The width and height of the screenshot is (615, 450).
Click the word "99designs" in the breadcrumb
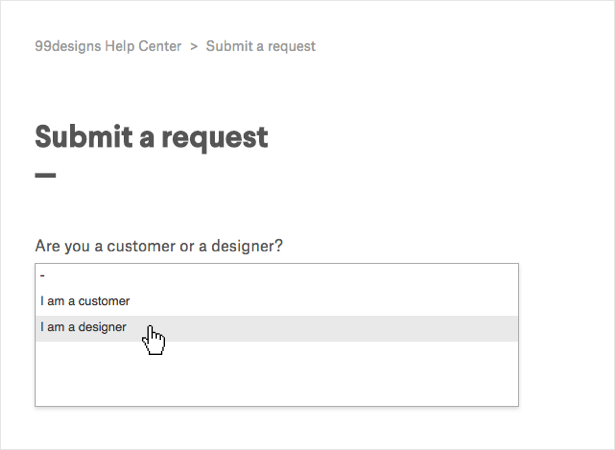(x=66, y=46)
